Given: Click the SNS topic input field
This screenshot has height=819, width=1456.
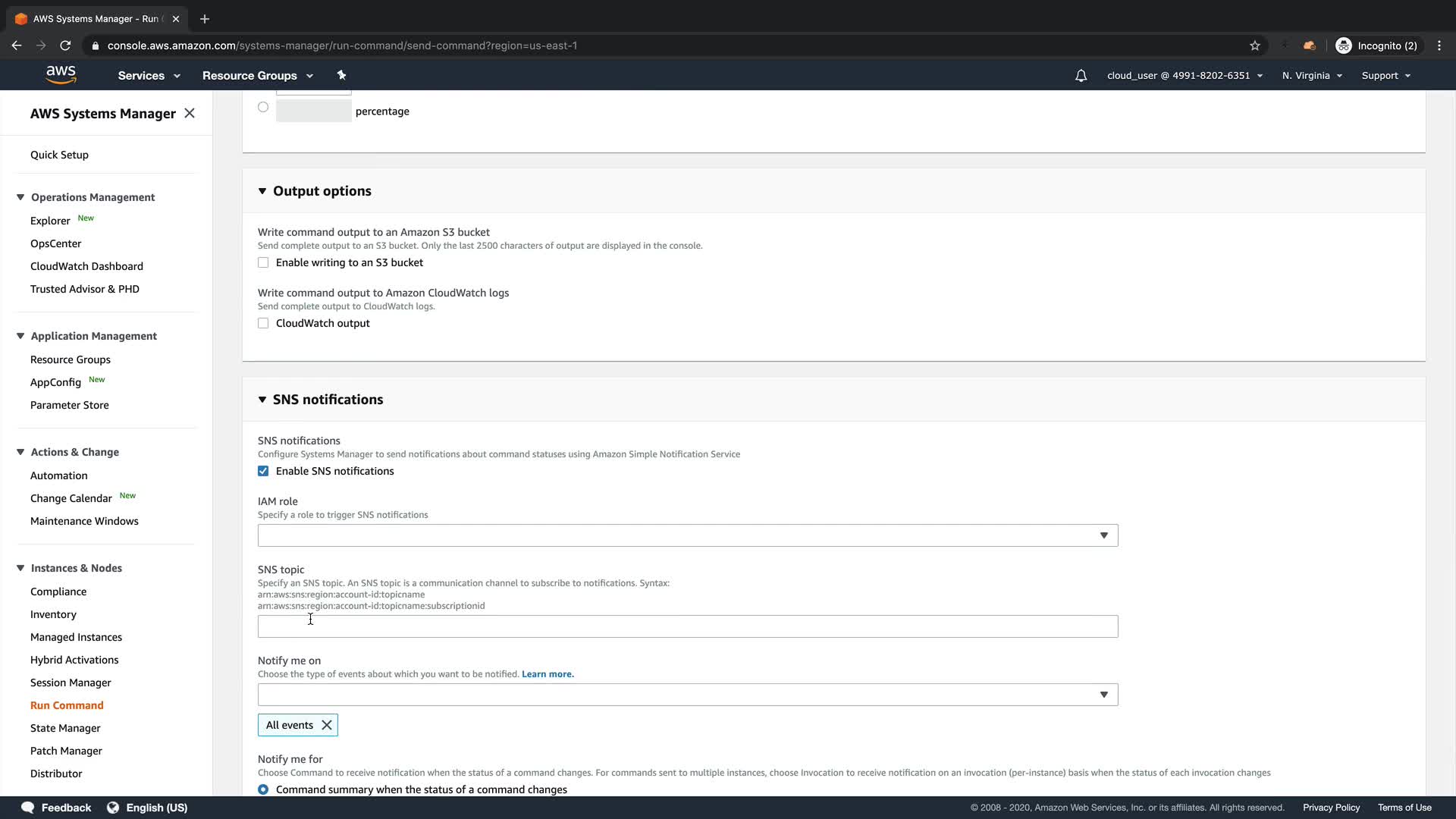Looking at the screenshot, I should [687, 626].
